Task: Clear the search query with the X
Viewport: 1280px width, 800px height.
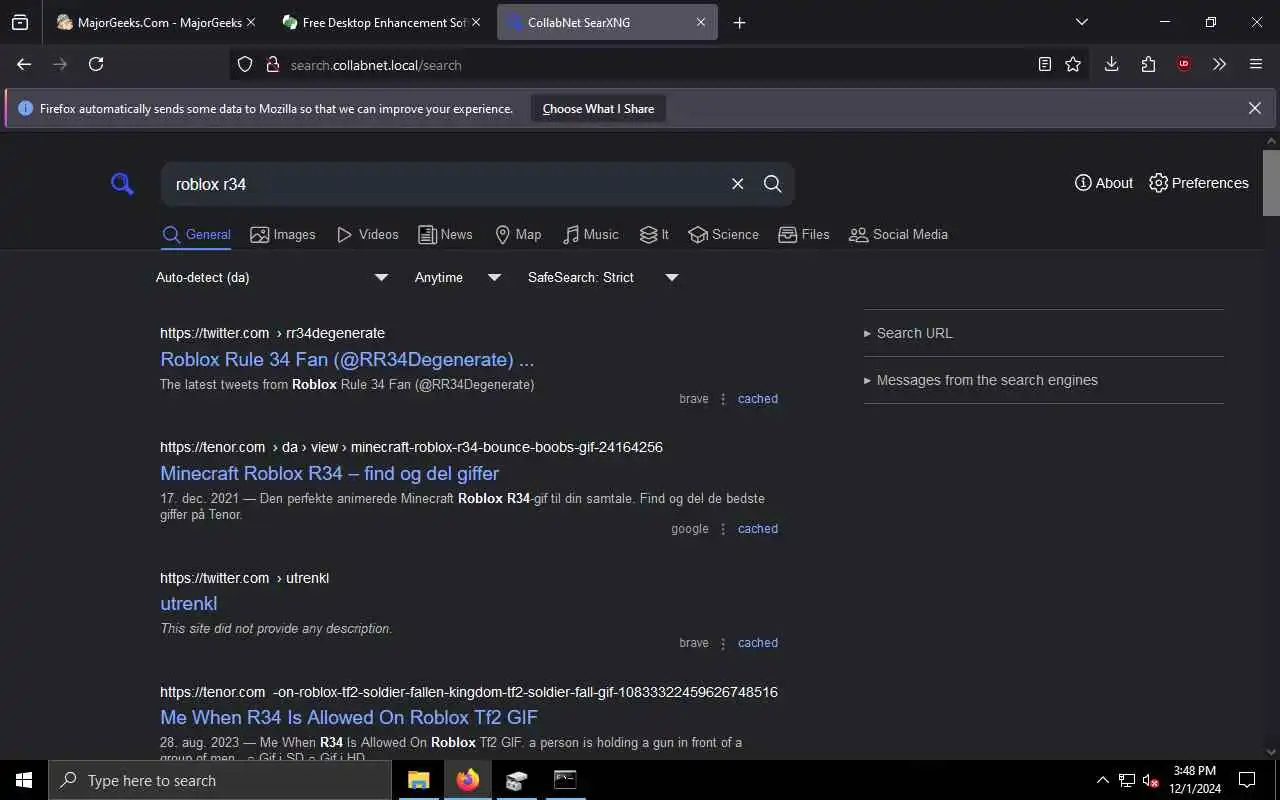Action: coord(737,184)
